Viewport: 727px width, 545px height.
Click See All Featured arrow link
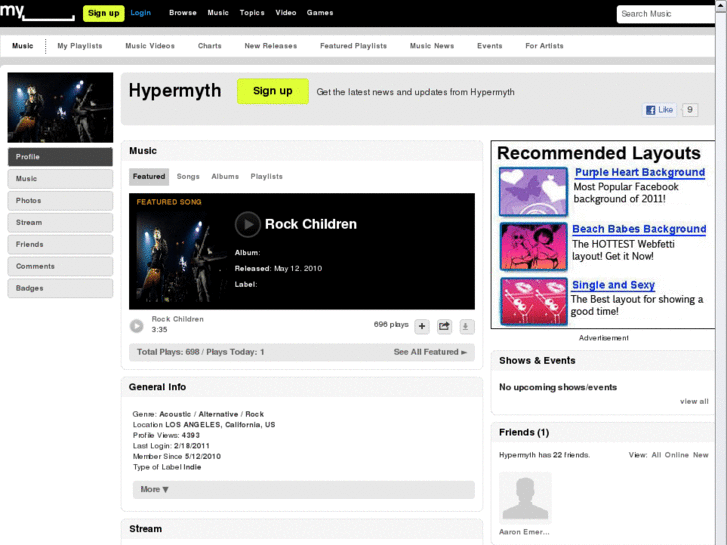tap(430, 352)
